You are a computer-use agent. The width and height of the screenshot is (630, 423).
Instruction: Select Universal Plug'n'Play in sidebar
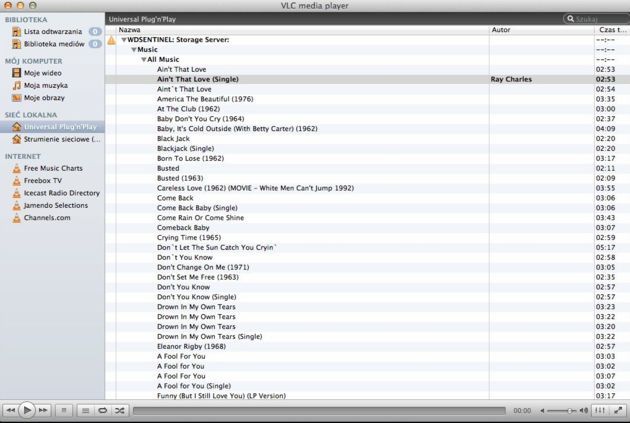[52, 127]
